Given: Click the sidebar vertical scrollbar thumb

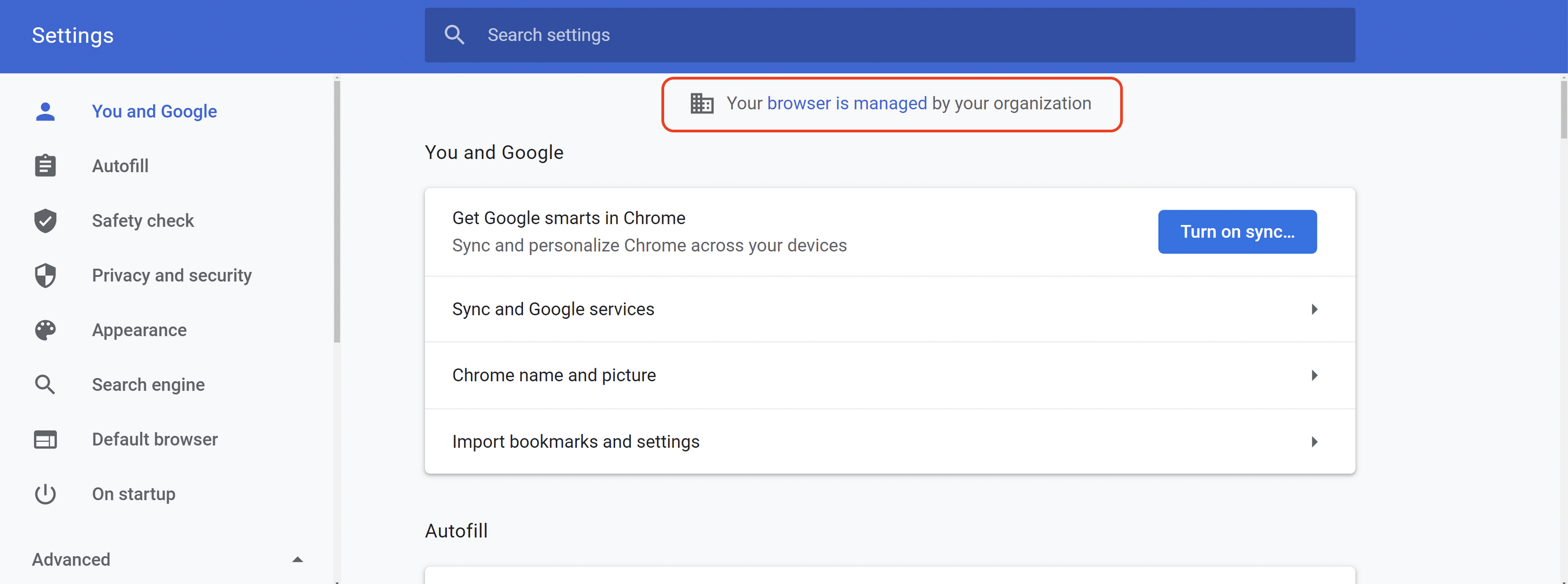Looking at the screenshot, I should click(337, 212).
